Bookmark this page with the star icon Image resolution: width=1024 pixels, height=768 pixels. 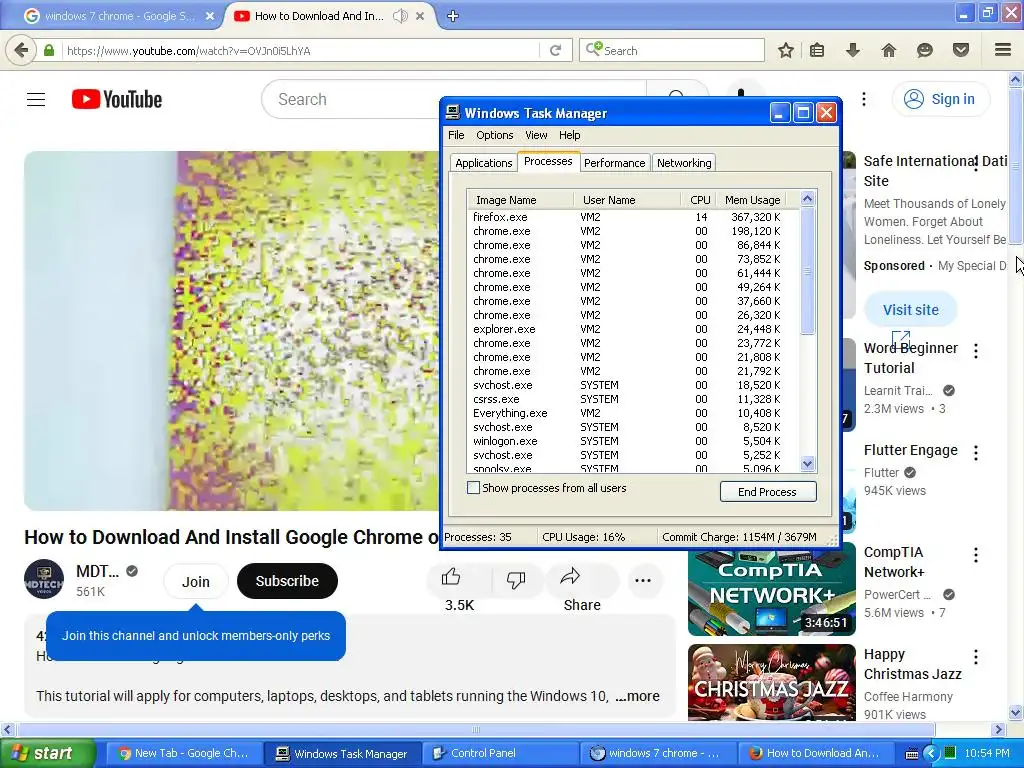786,50
